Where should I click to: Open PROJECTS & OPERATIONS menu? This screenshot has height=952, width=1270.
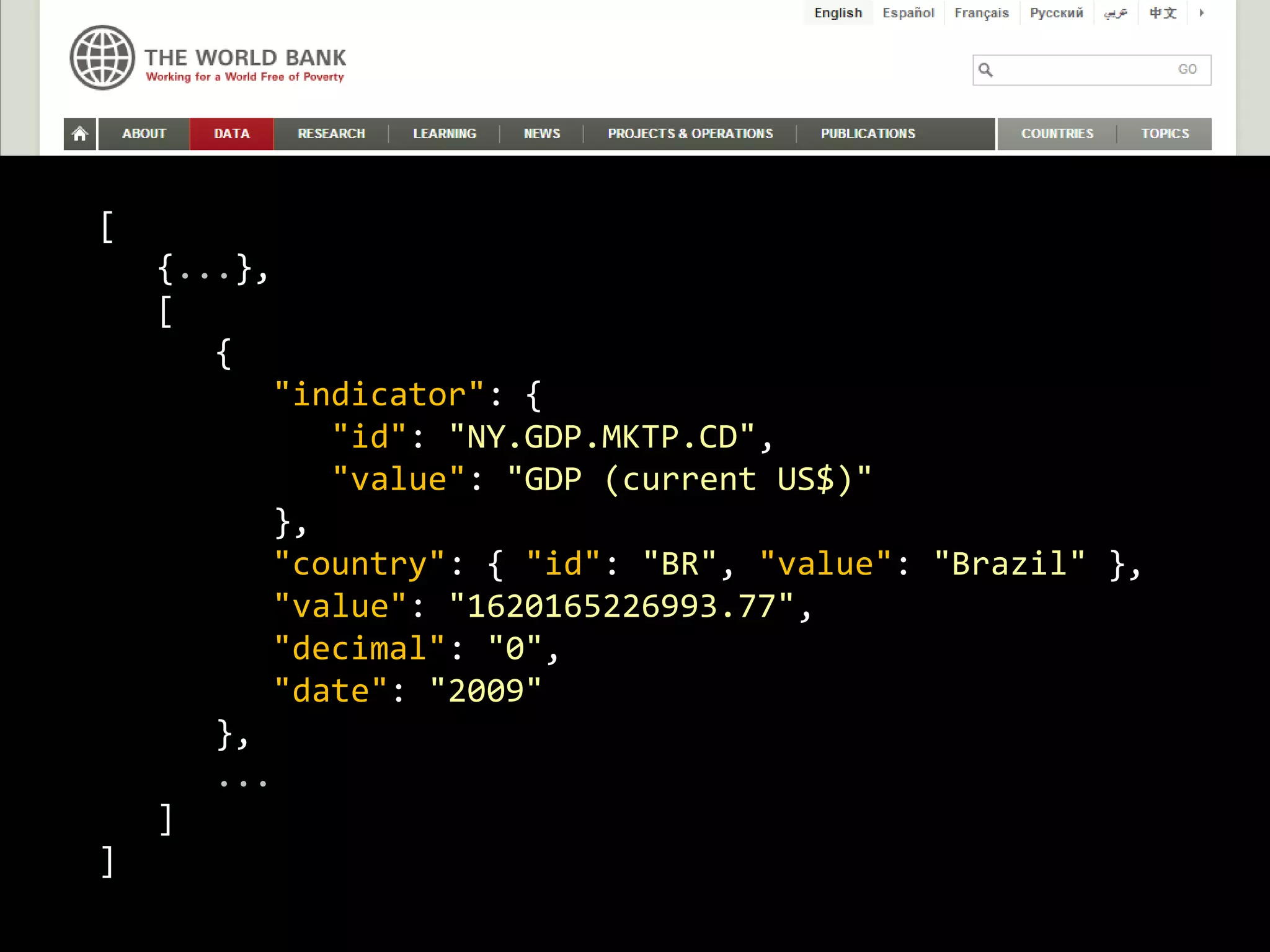(x=690, y=133)
